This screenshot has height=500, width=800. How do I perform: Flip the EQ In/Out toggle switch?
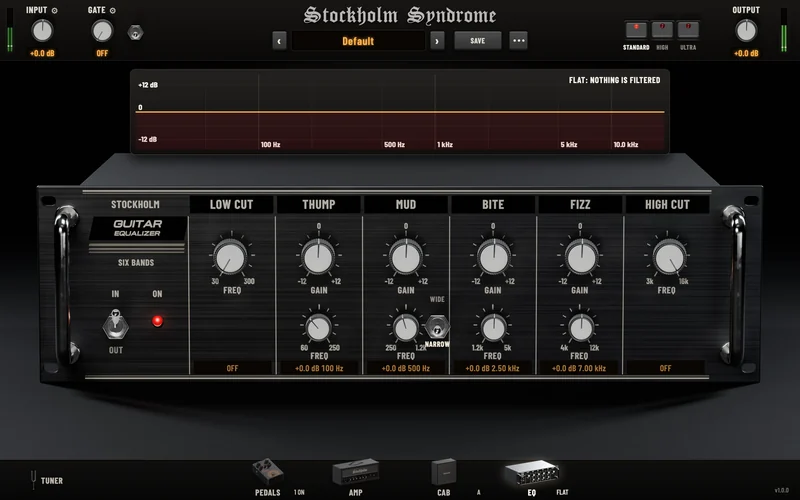[x=115, y=324]
